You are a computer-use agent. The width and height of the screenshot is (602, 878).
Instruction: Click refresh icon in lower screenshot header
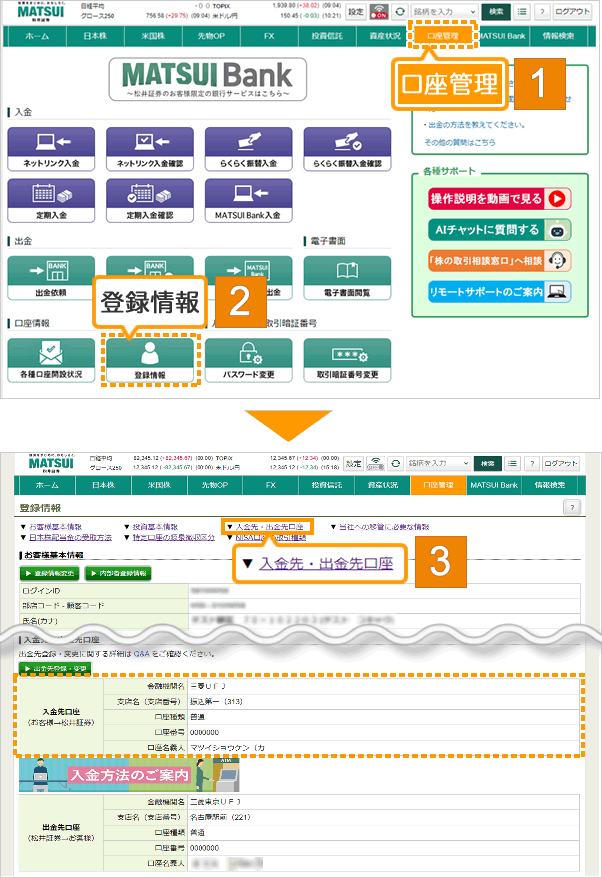coord(395,463)
